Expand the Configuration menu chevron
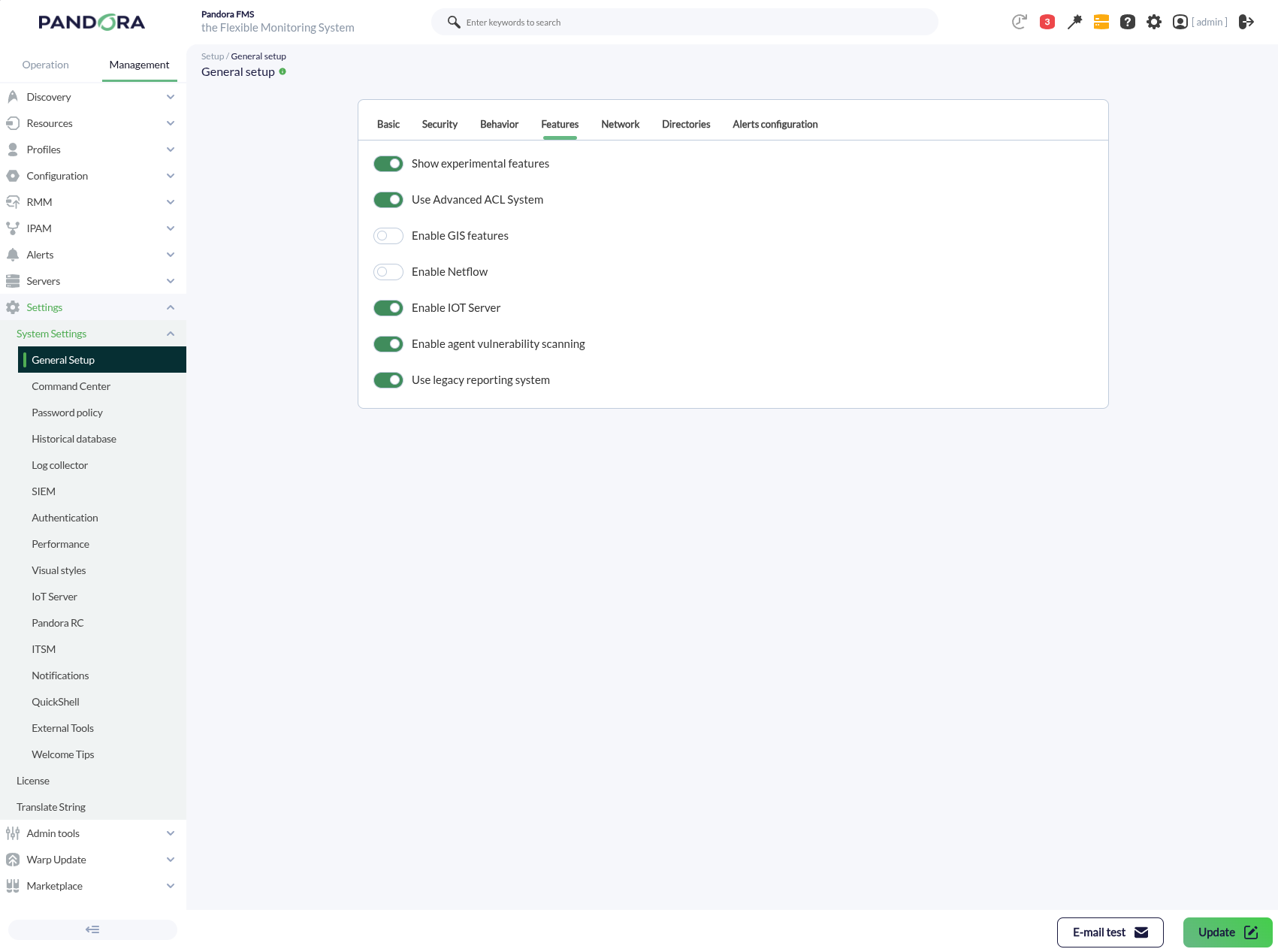1278x952 pixels. click(171, 176)
